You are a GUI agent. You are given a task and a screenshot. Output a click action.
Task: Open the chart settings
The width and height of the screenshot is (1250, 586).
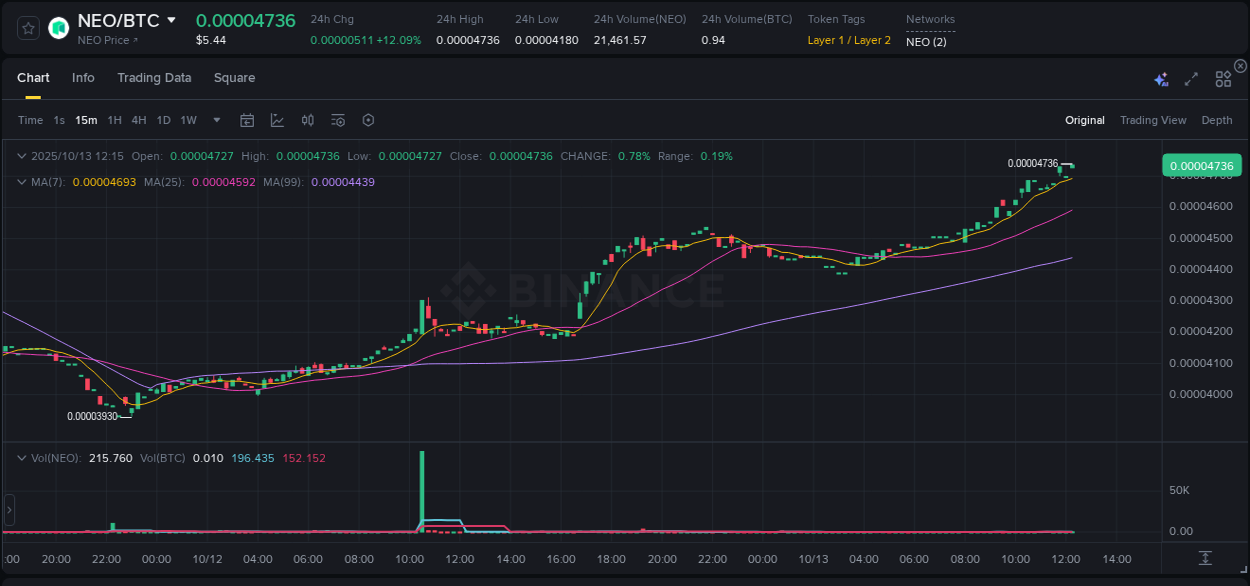point(368,120)
